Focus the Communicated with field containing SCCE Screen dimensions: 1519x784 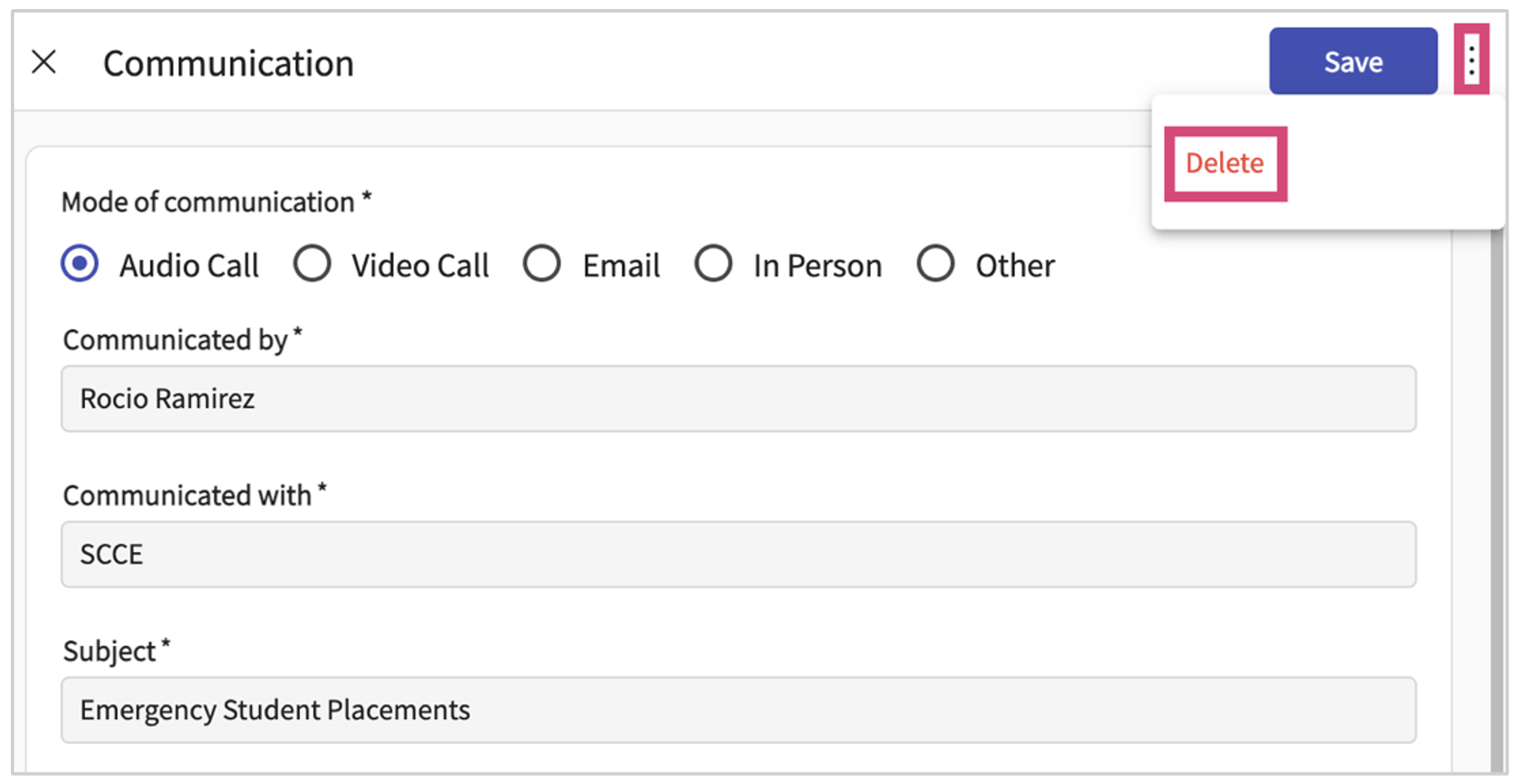coord(738,554)
